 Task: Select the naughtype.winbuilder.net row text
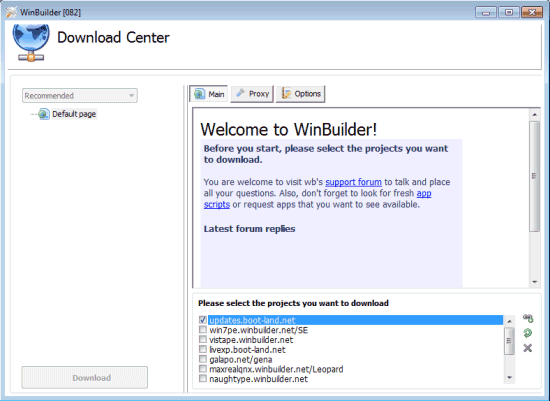pos(259,379)
